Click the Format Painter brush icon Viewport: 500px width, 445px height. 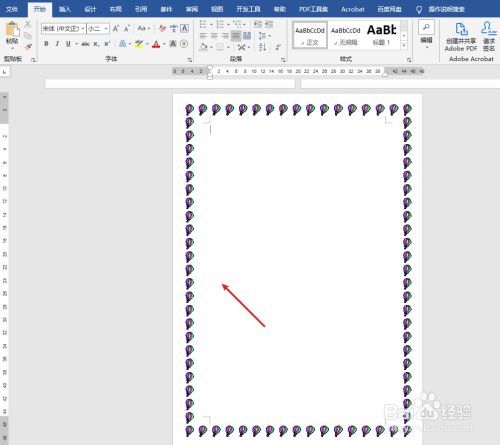pos(28,46)
